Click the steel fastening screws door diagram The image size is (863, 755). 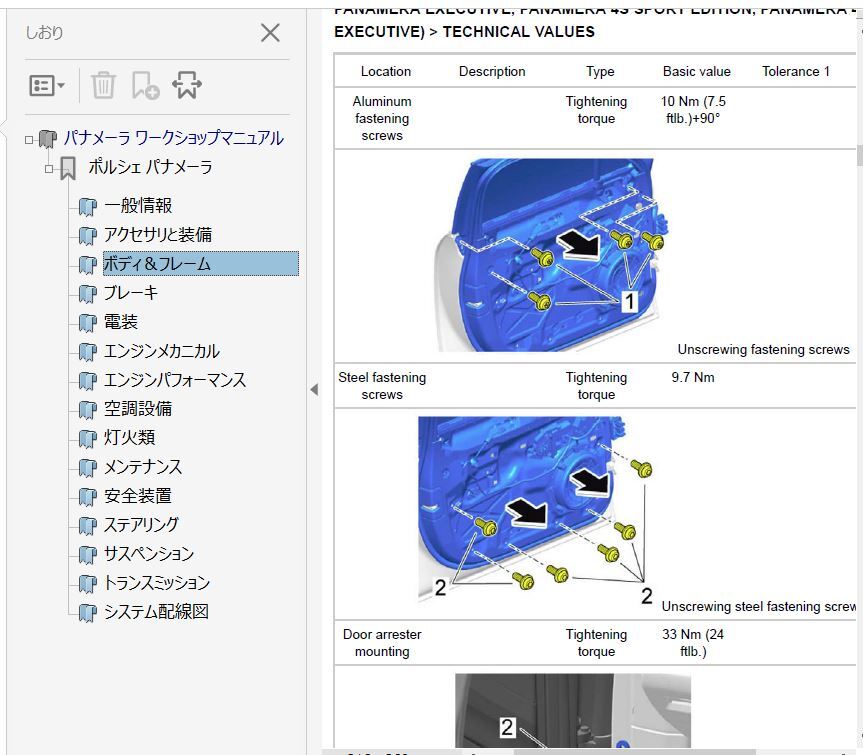tap(536, 509)
